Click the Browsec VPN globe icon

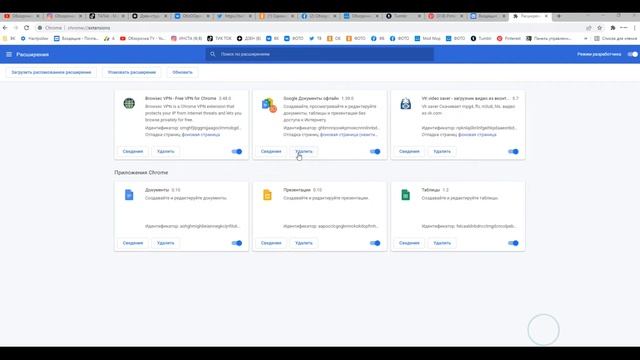(129, 103)
